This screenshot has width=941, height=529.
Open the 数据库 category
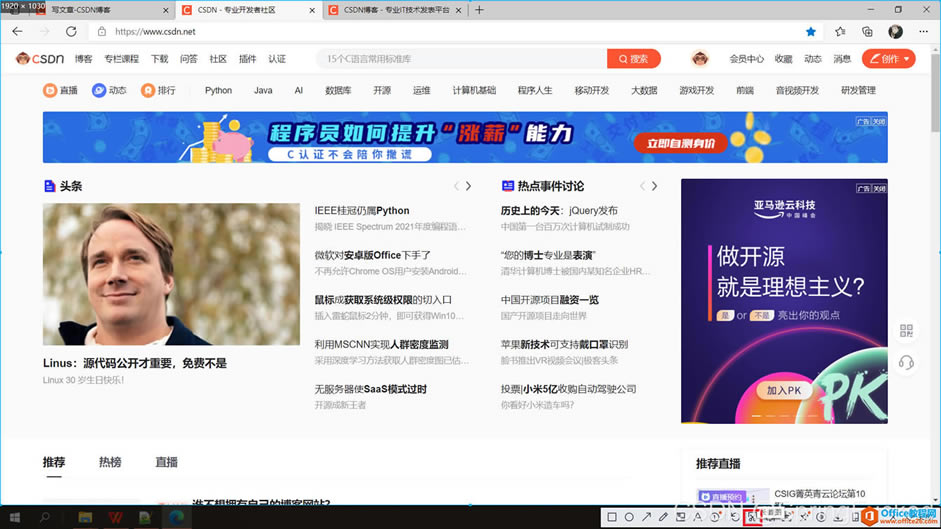coord(338,90)
